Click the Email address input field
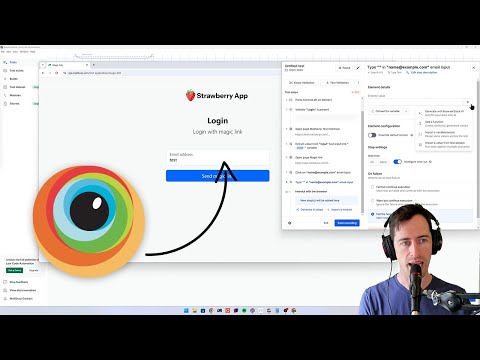 pos(217,157)
